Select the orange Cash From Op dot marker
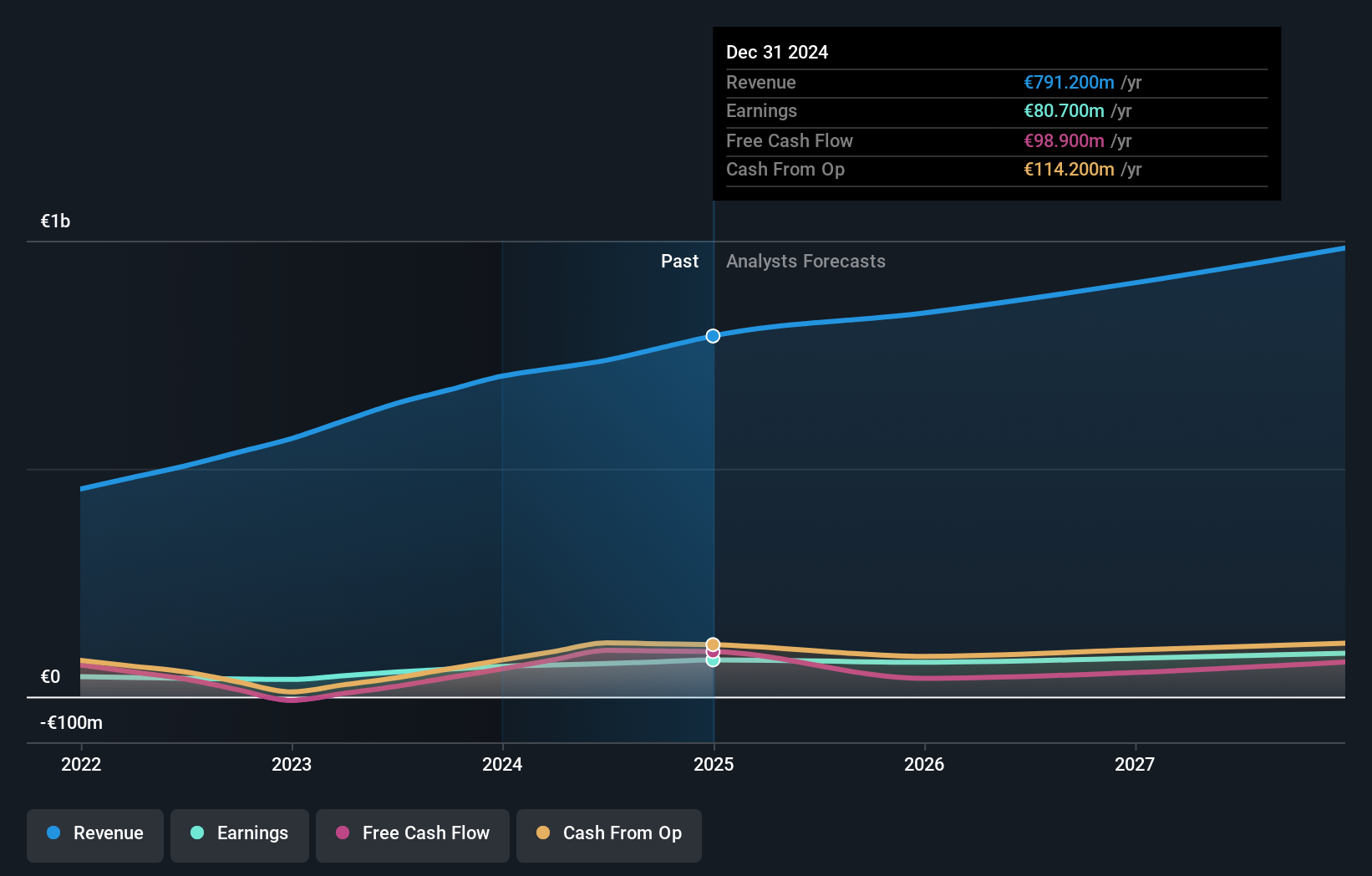The height and width of the screenshot is (876, 1372). click(x=713, y=644)
